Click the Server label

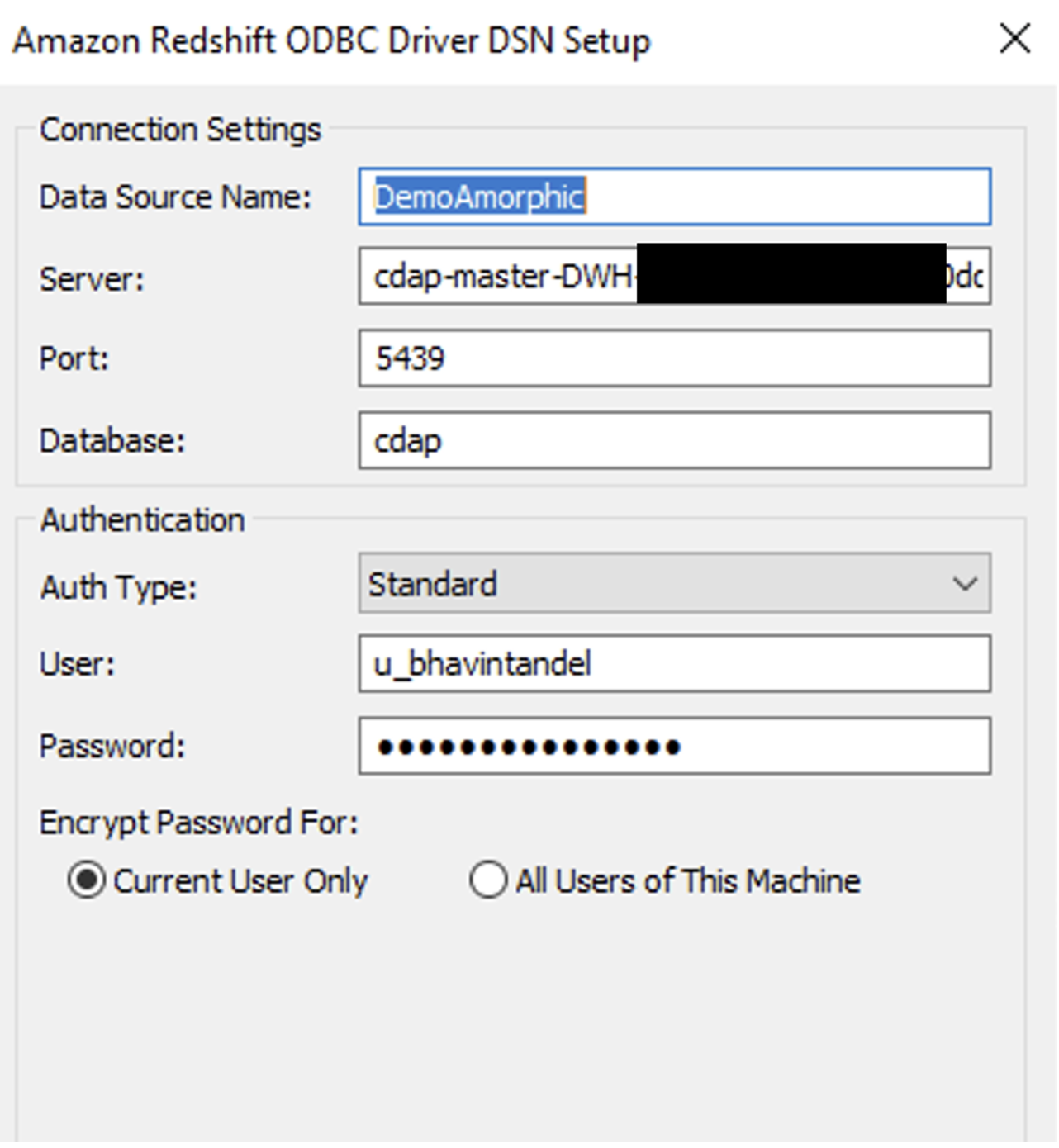pyautogui.click(x=92, y=279)
